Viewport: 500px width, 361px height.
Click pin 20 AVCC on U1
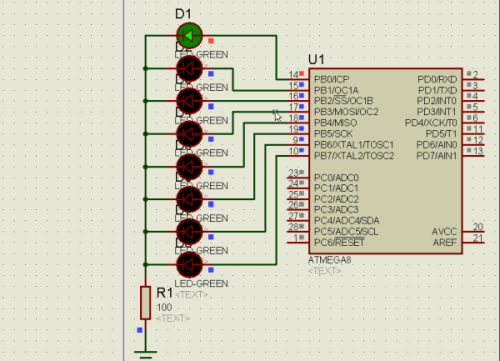(473, 232)
